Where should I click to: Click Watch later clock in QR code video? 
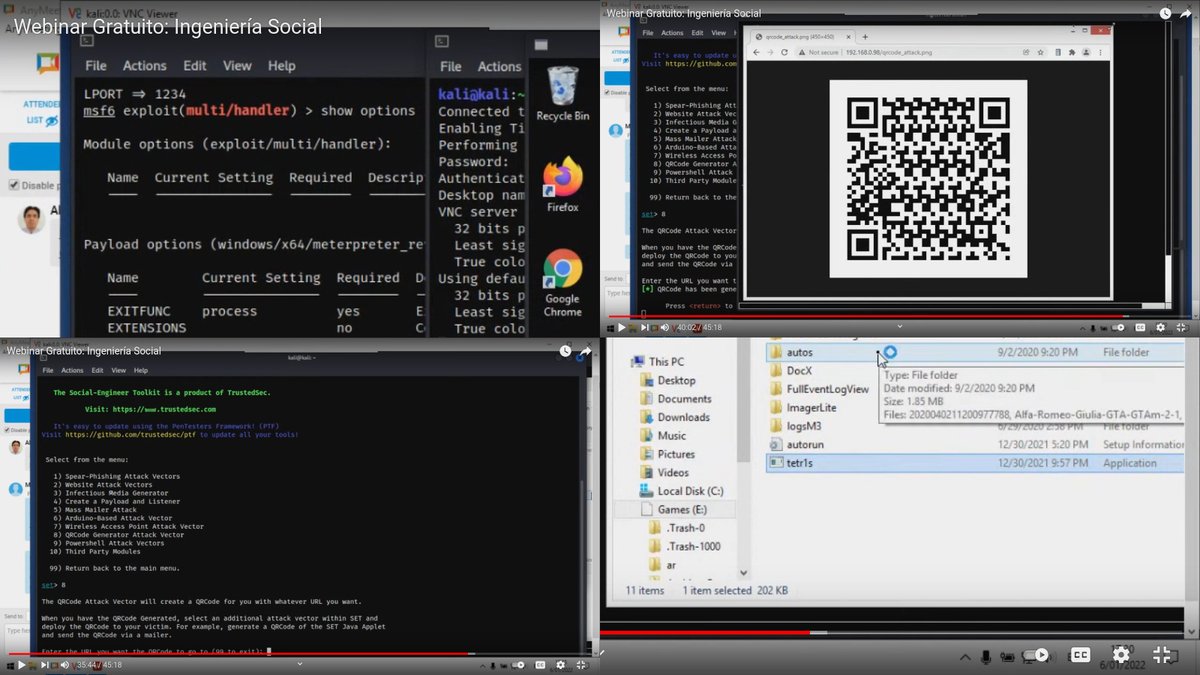click(x=1165, y=13)
